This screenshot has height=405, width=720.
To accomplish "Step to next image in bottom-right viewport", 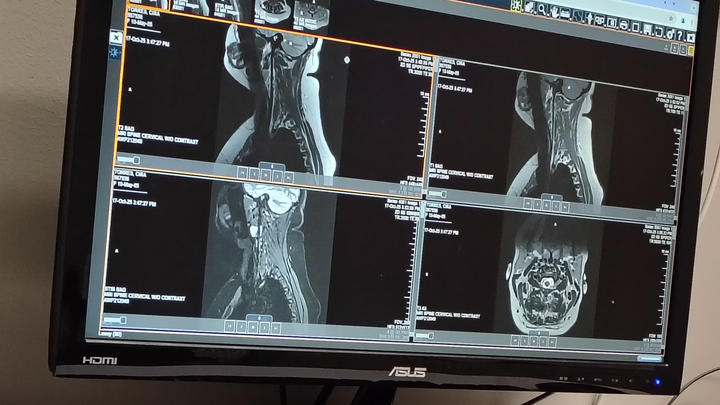I will [x=543, y=342].
